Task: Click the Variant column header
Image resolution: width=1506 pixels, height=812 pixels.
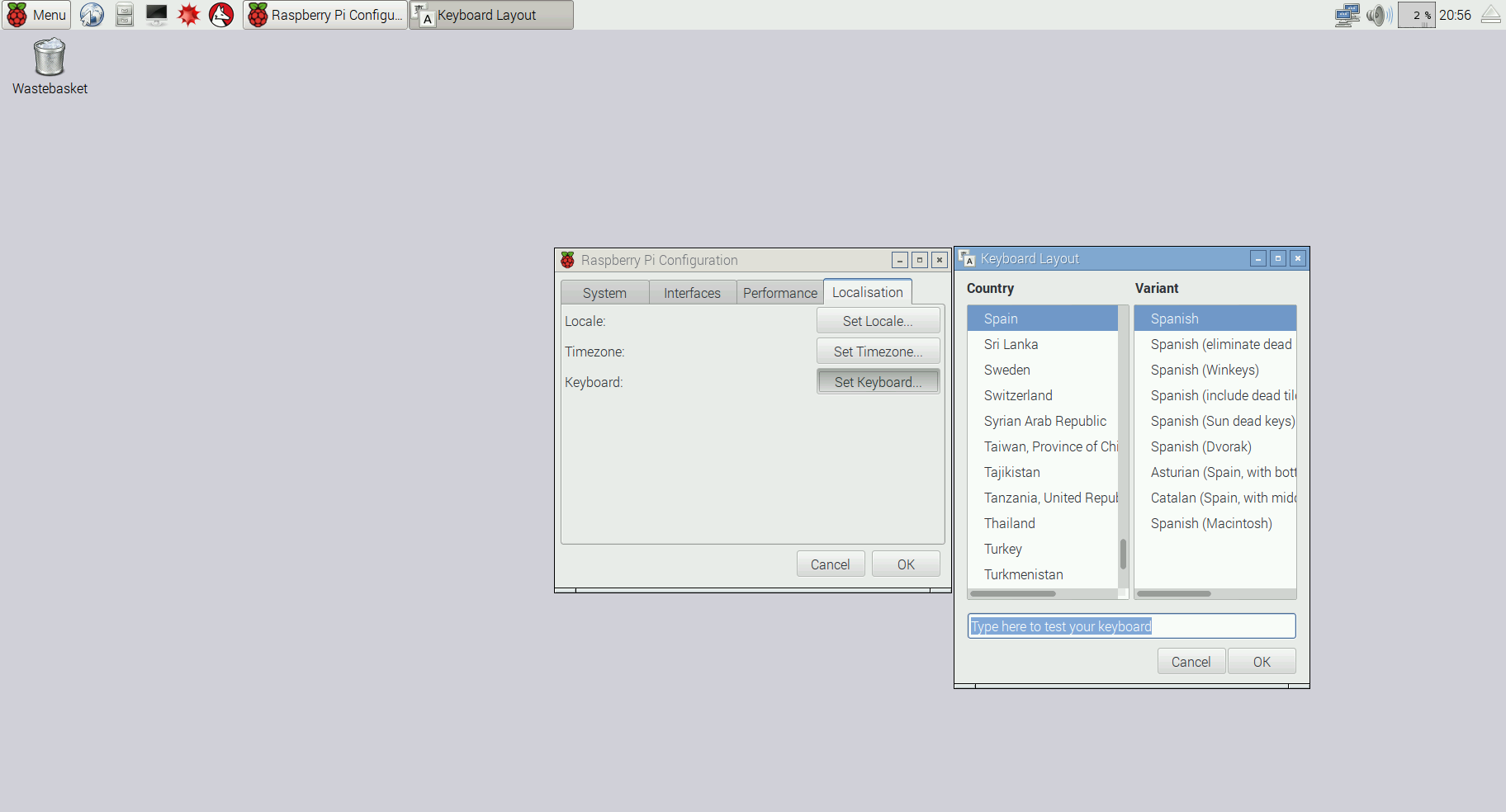Action: click(1157, 288)
